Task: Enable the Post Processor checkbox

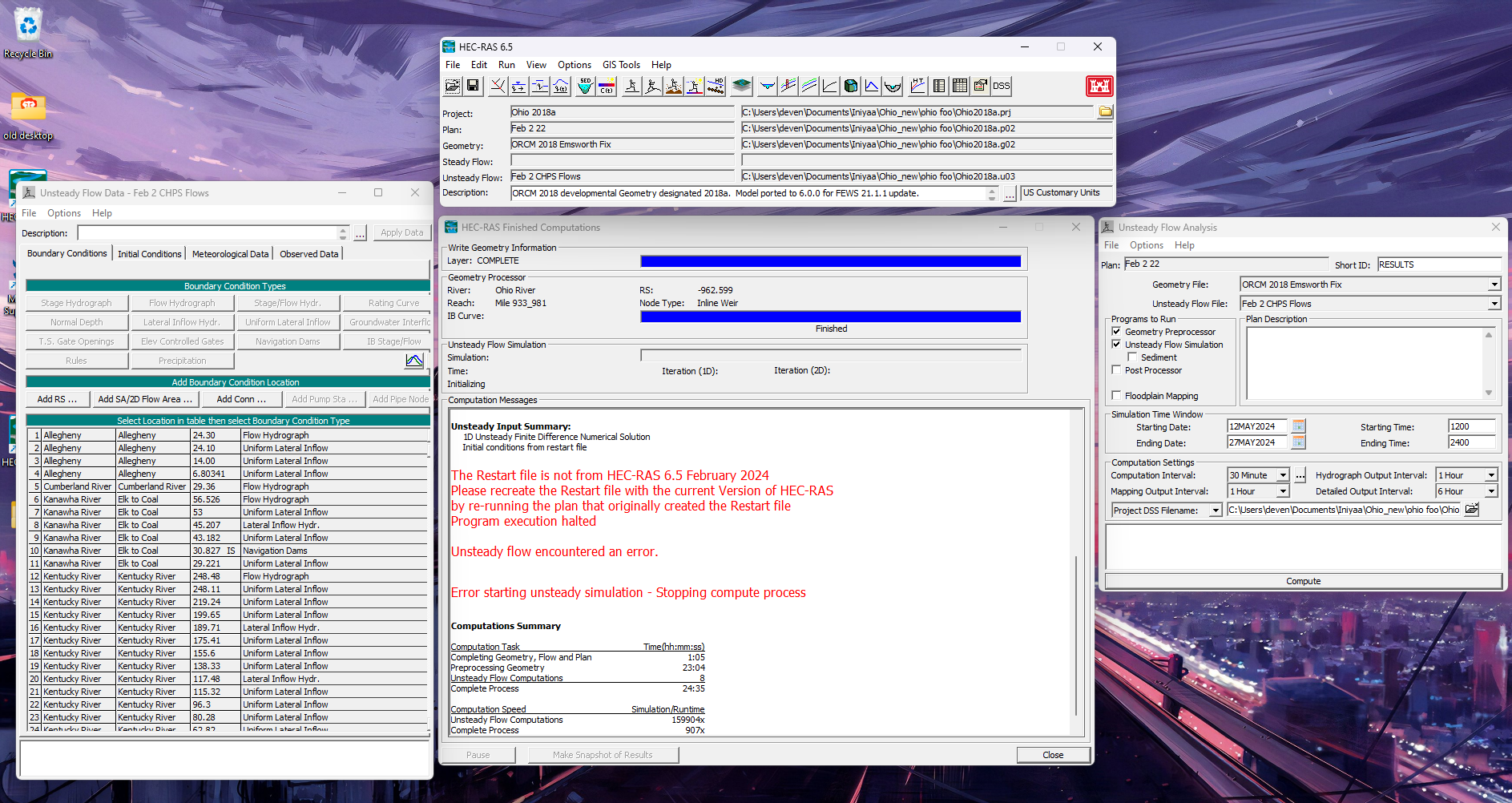Action: click(1116, 369)
